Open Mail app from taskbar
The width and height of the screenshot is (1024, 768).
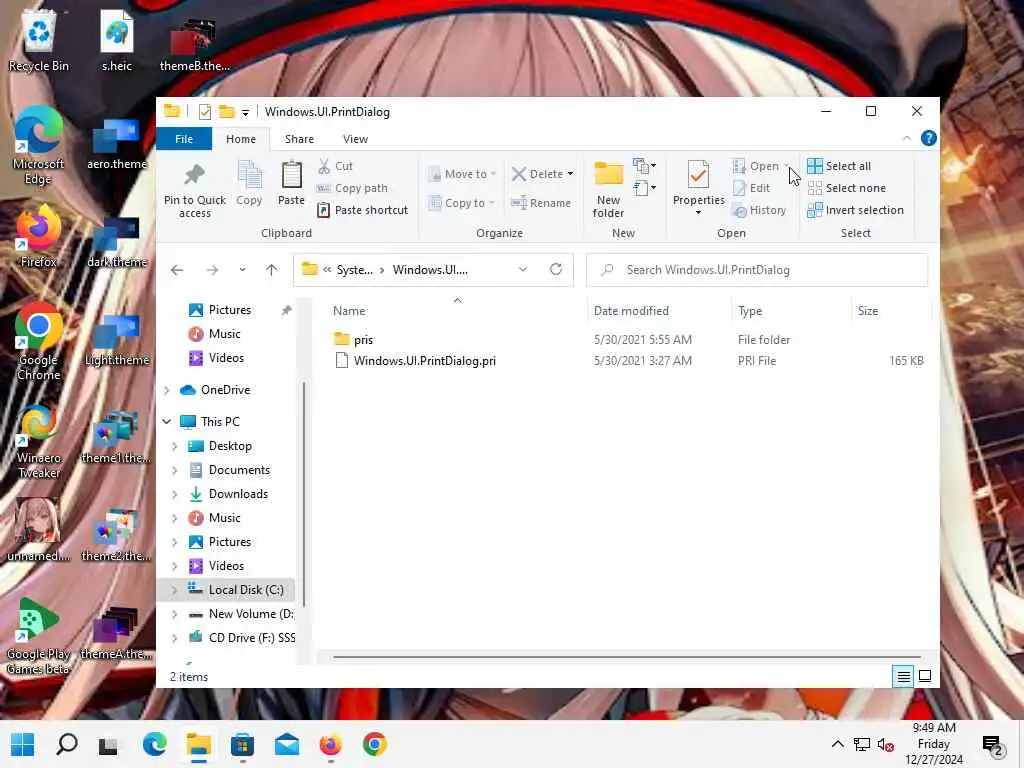point(287,744)
